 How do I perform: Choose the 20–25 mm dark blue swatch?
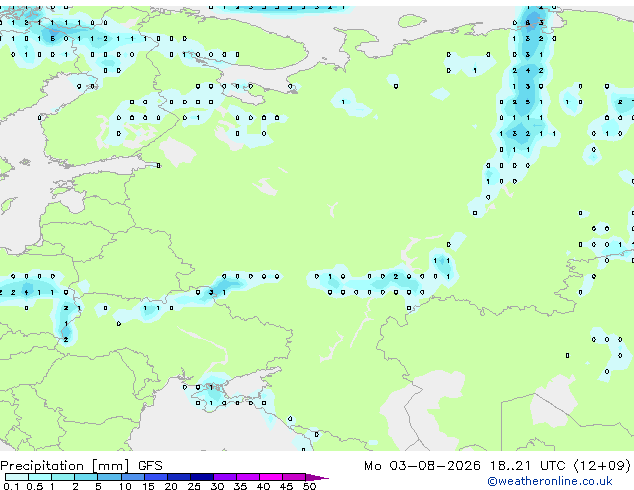(x=178, y=477)
